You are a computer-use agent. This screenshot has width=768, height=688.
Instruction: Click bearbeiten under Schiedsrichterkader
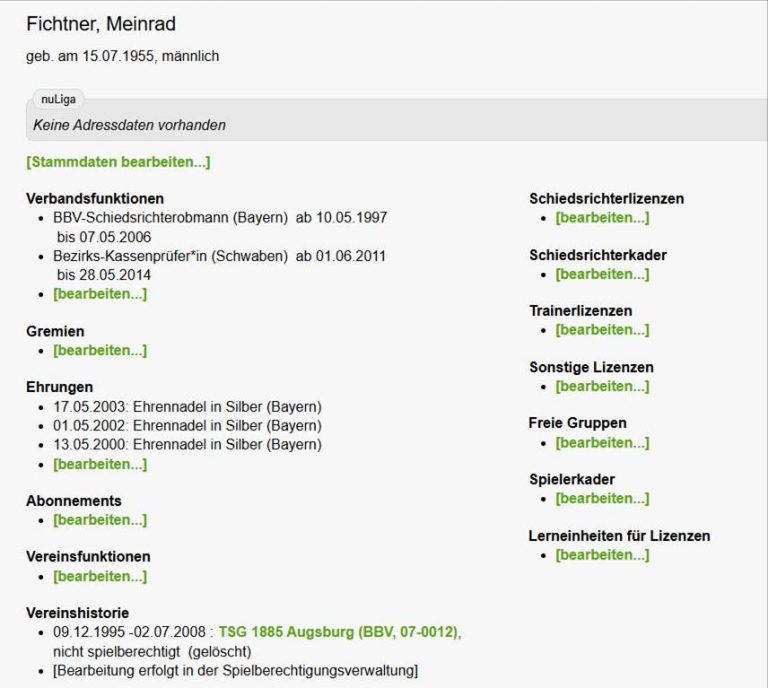click(x=602, y=274)
